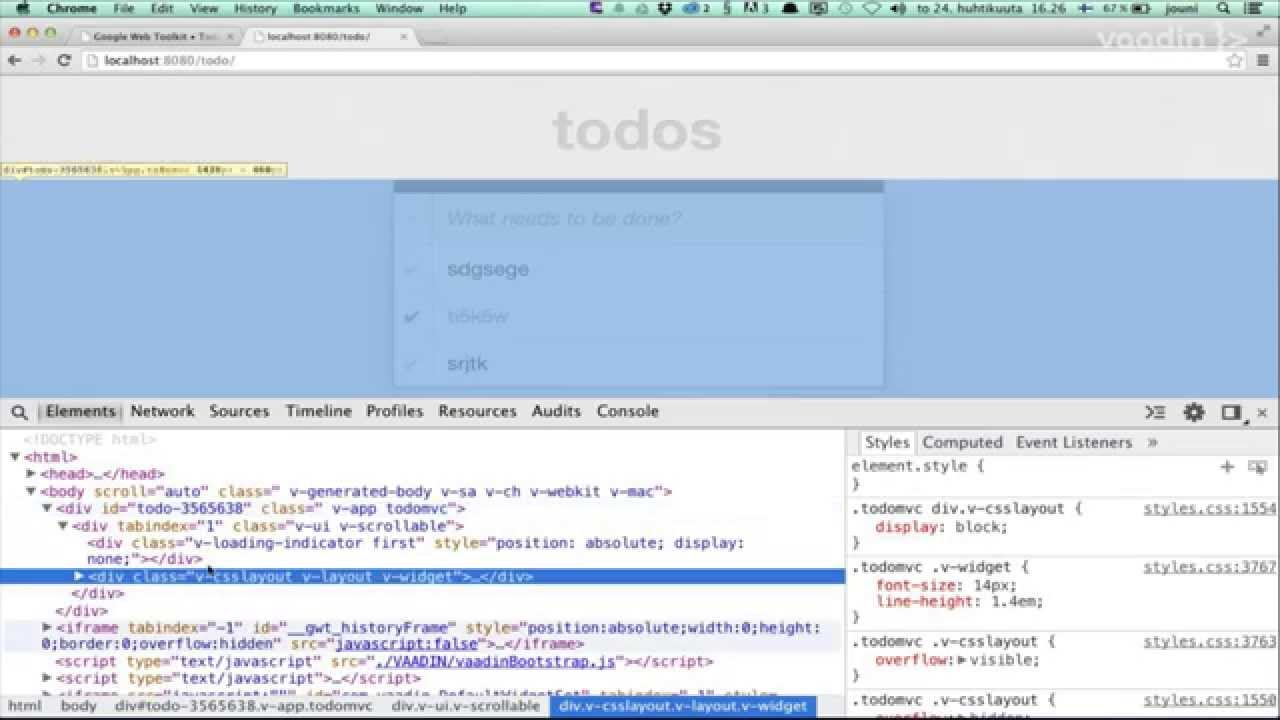Go back with the browser back arrow
This screenshot has height=720, width=1280.
point(14,60)
